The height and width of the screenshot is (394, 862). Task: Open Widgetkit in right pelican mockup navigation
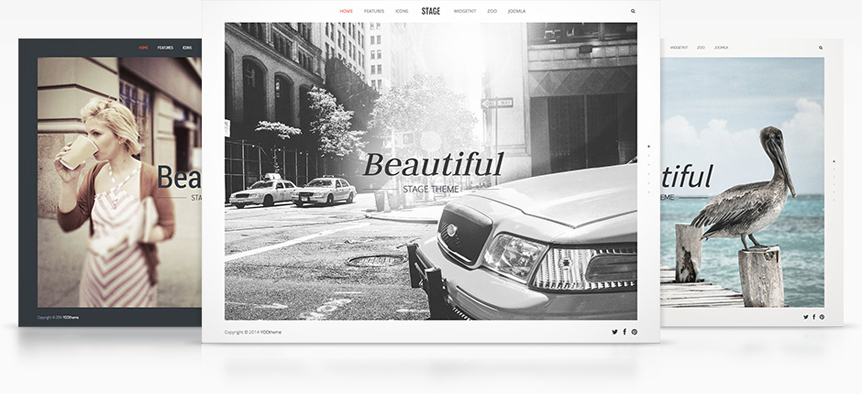click(679, 48)
